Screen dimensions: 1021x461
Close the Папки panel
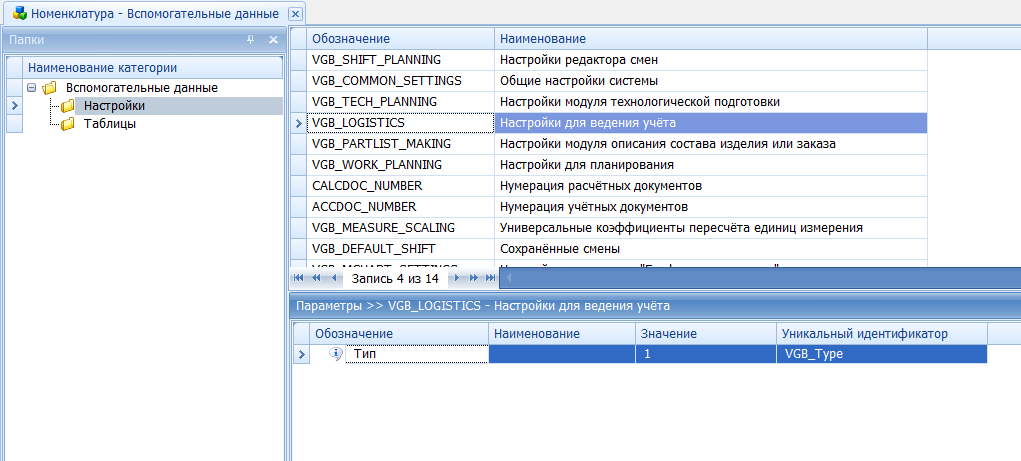273,40
